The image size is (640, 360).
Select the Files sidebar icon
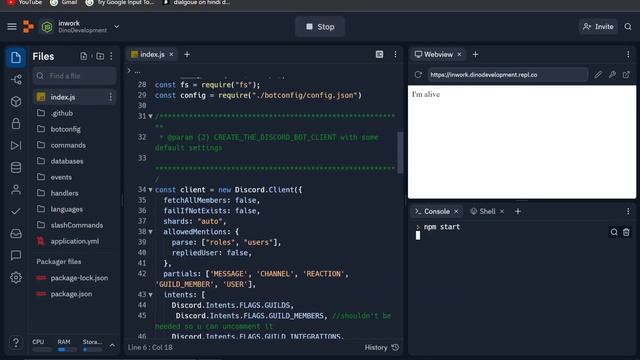[16, 57]
